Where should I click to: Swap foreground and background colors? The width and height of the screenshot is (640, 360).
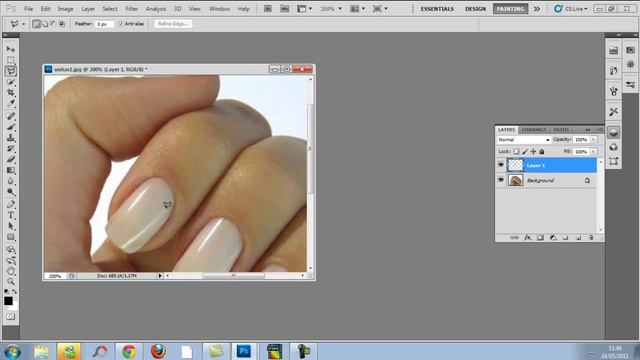(15, 291)
